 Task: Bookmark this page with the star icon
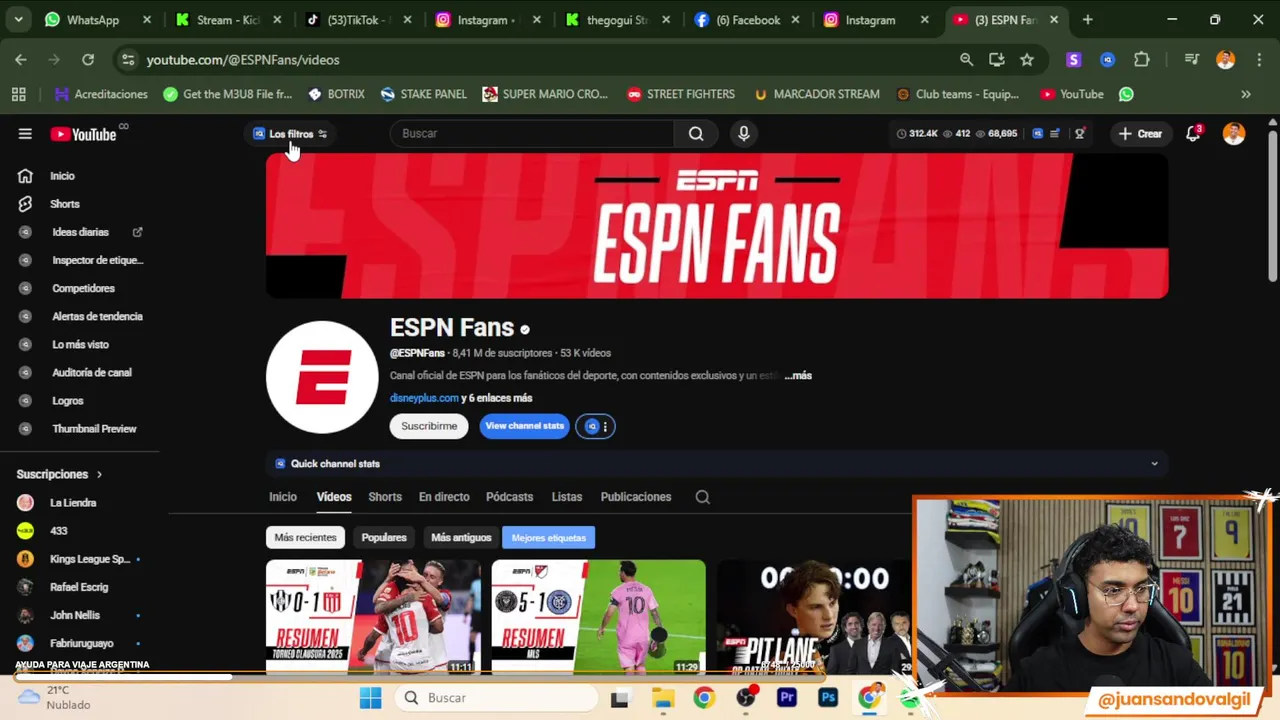1027,60
